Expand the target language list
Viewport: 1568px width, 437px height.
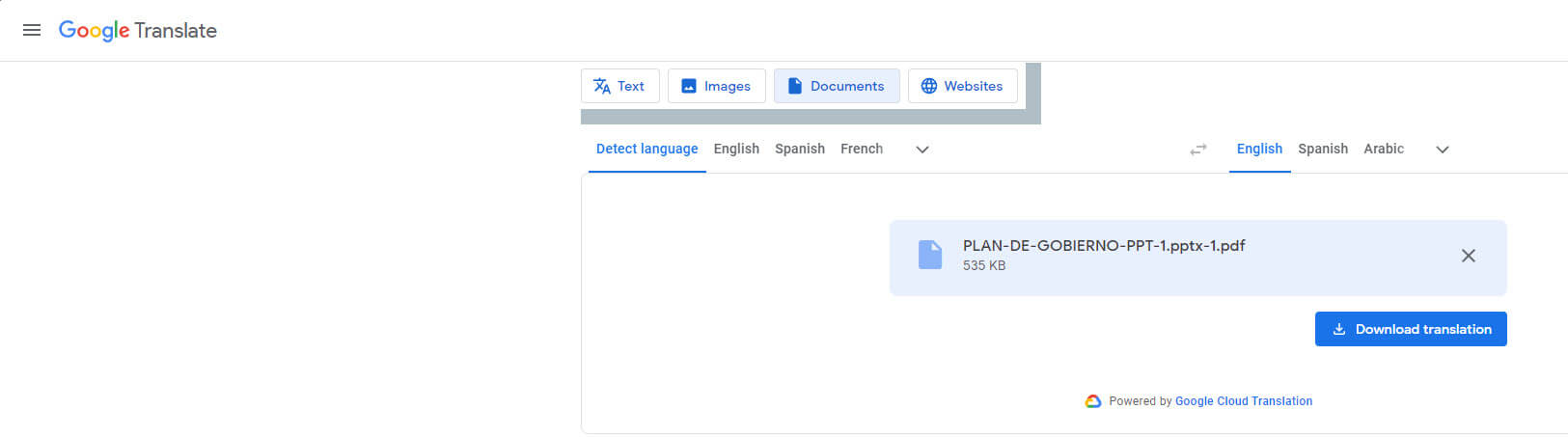tap(1443, 150)
